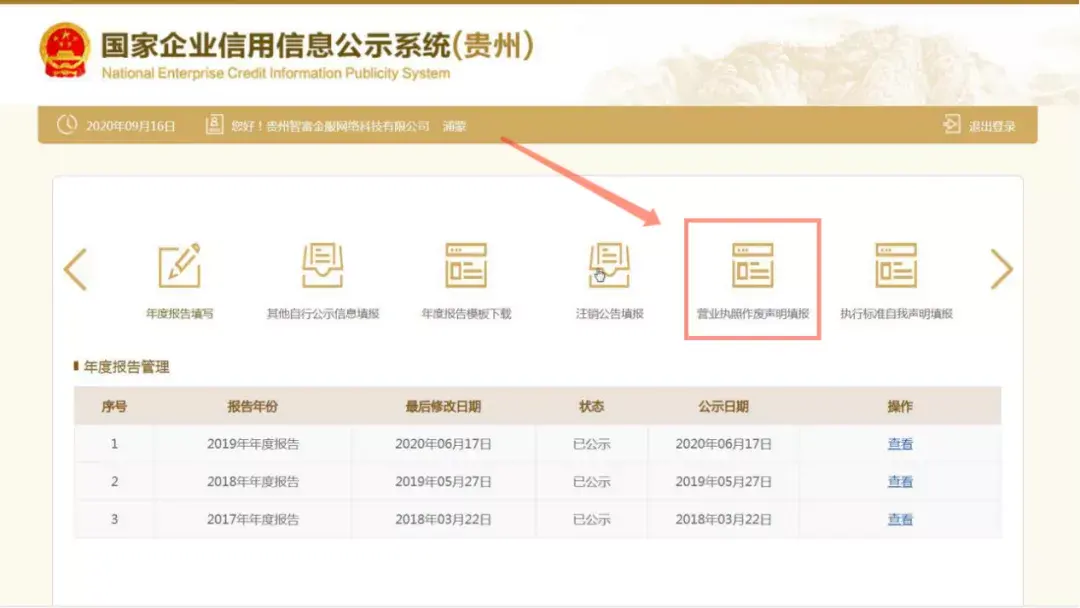Screen dimensions: 1080x608
Task: Select the 公示日期 column header
Action: (x=723, y=407)
